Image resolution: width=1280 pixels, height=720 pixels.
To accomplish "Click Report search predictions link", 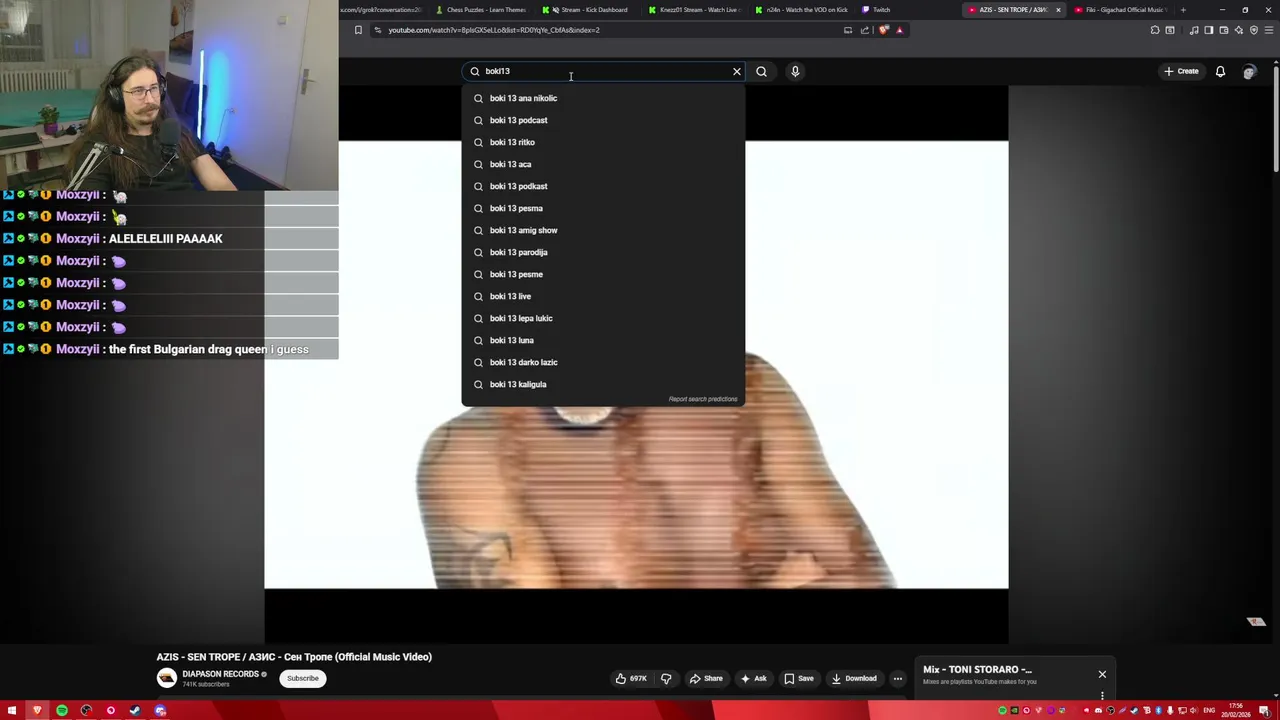I will (x=703, y=399).
